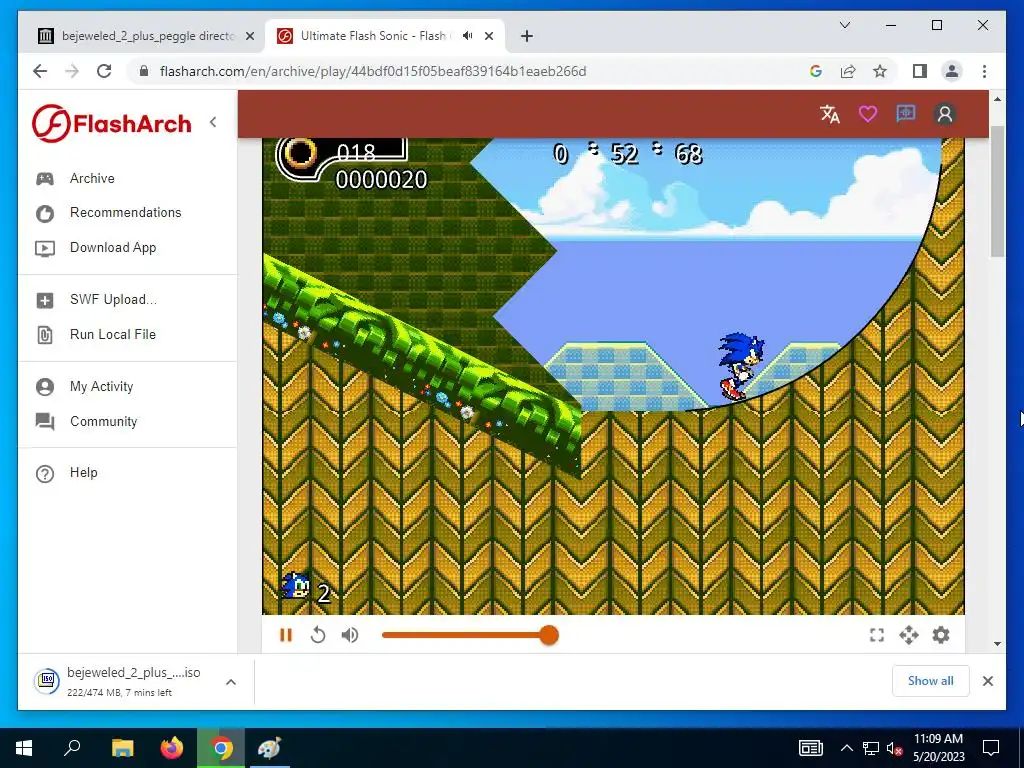This screenshot has width=1024, height=768.
Task: Go back to the previous page
Action: 40,71
